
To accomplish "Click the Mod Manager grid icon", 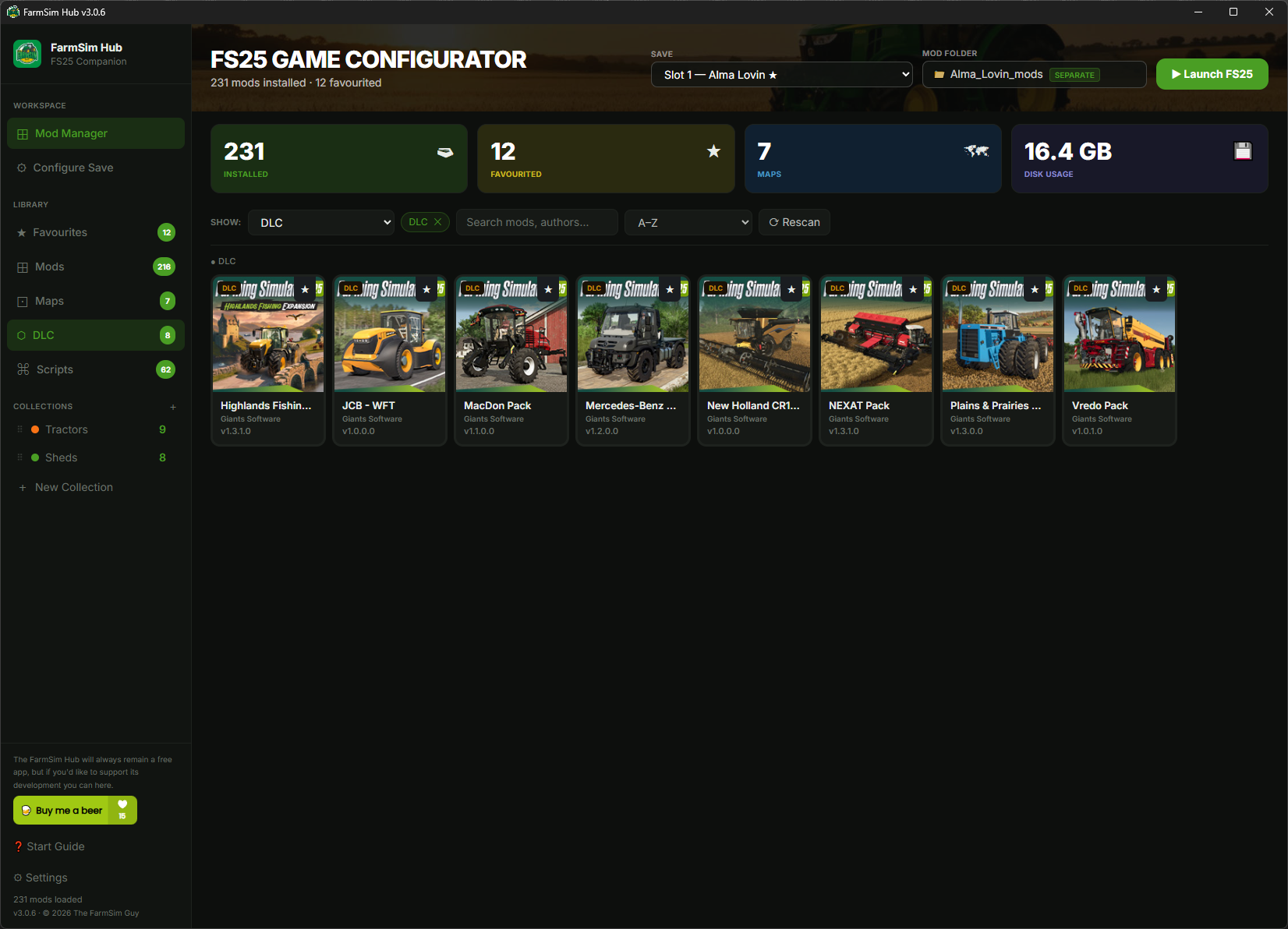I will [x=23, y=134].
